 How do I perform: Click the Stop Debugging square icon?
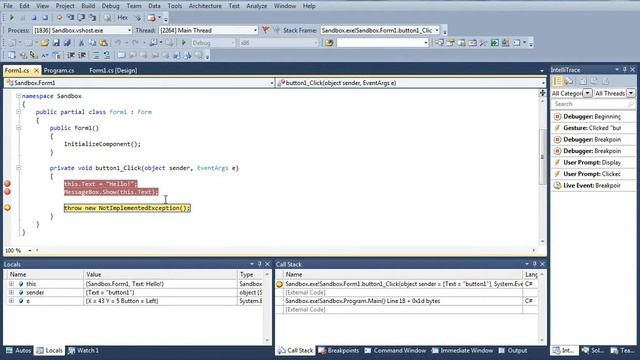pyautogui.click(x=34, y=18)
